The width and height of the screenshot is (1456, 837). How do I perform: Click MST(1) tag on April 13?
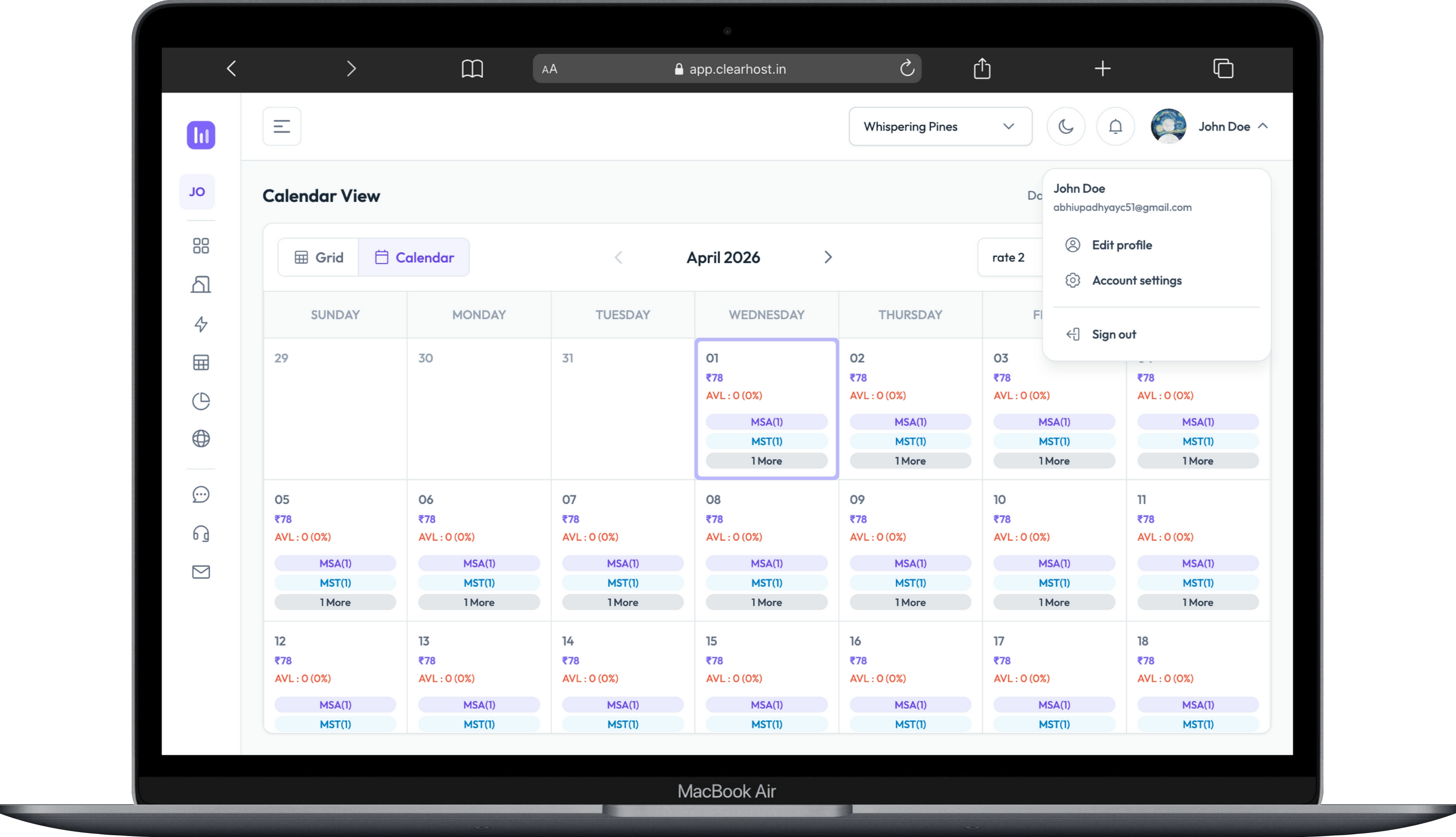[x=478, y=724]
